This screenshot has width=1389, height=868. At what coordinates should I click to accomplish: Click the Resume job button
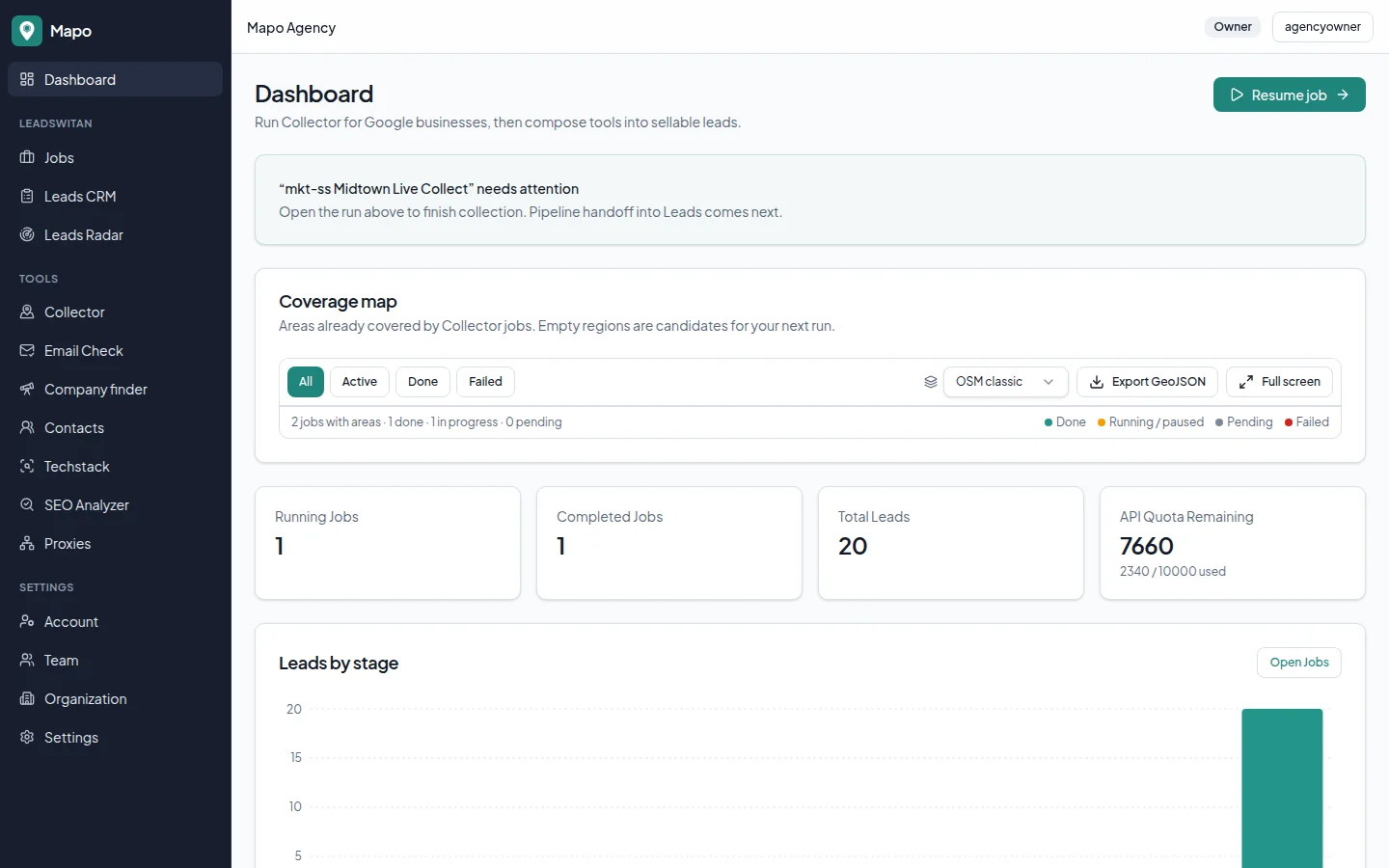point(1289,95)
